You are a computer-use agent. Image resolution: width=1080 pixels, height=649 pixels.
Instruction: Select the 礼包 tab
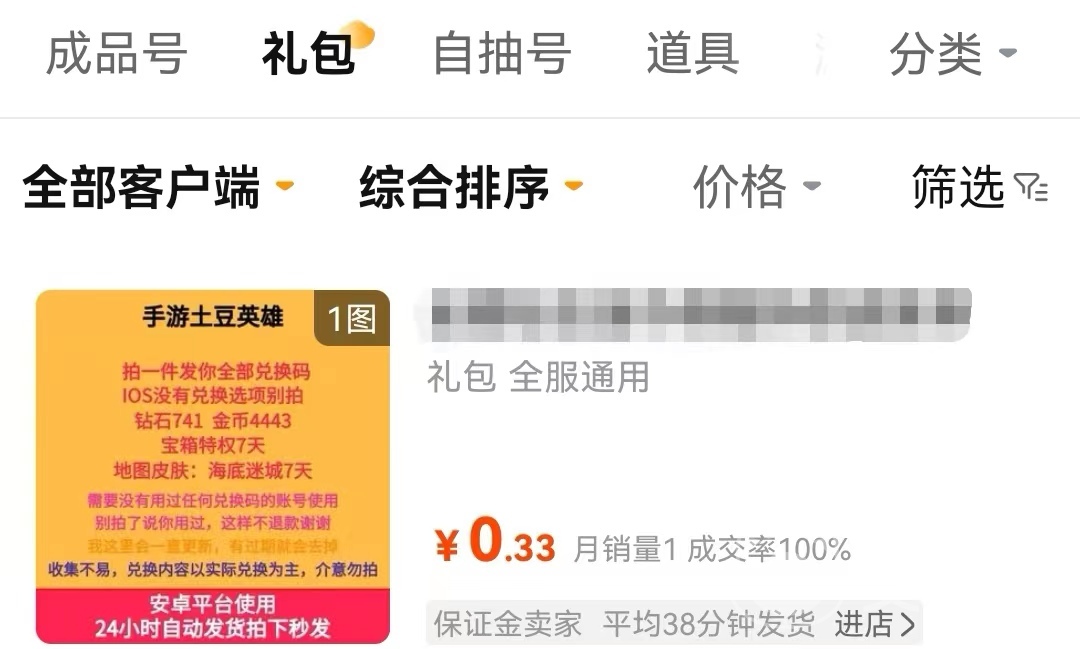[x=309, y=54]
